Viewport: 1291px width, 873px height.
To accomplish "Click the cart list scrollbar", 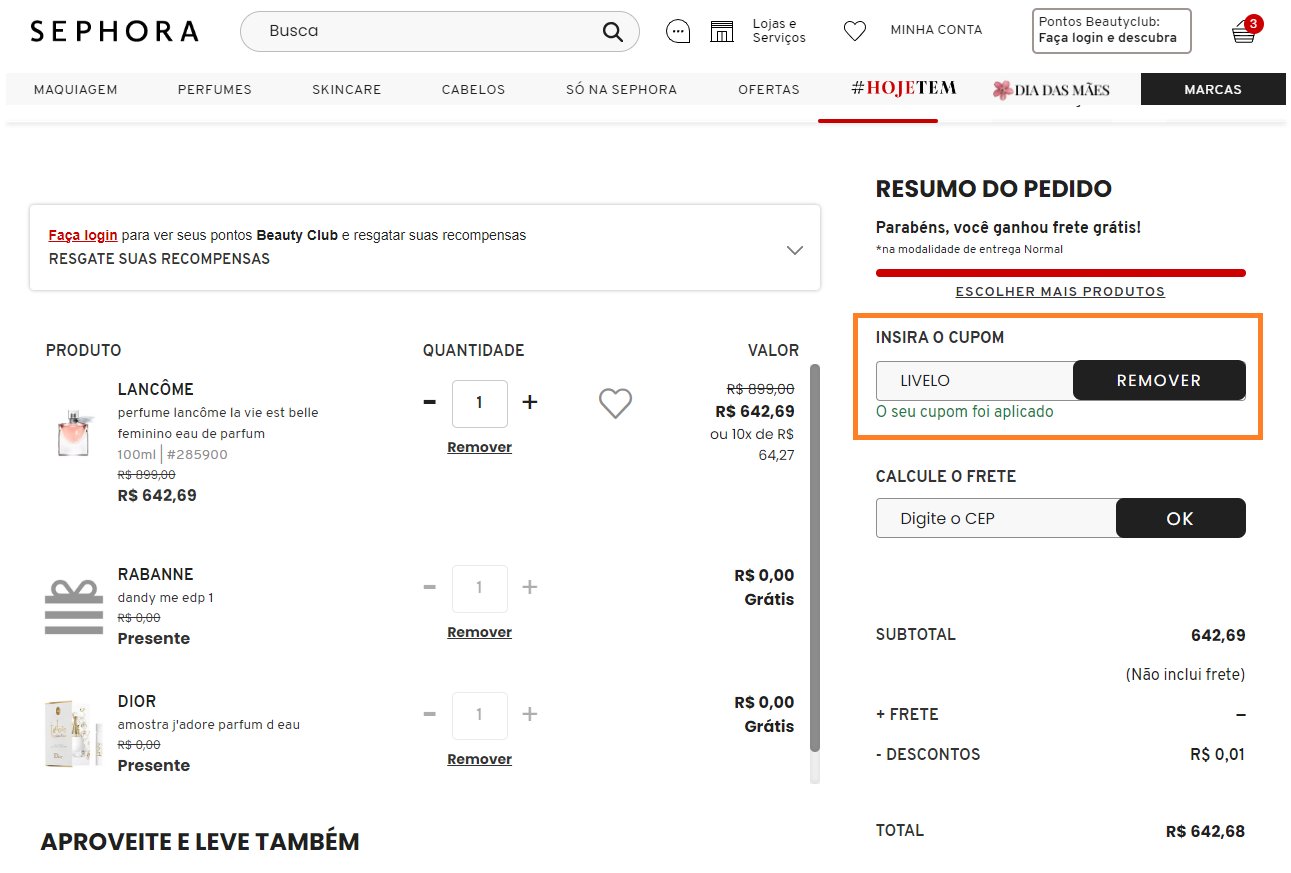I will [x=814, y=558].
